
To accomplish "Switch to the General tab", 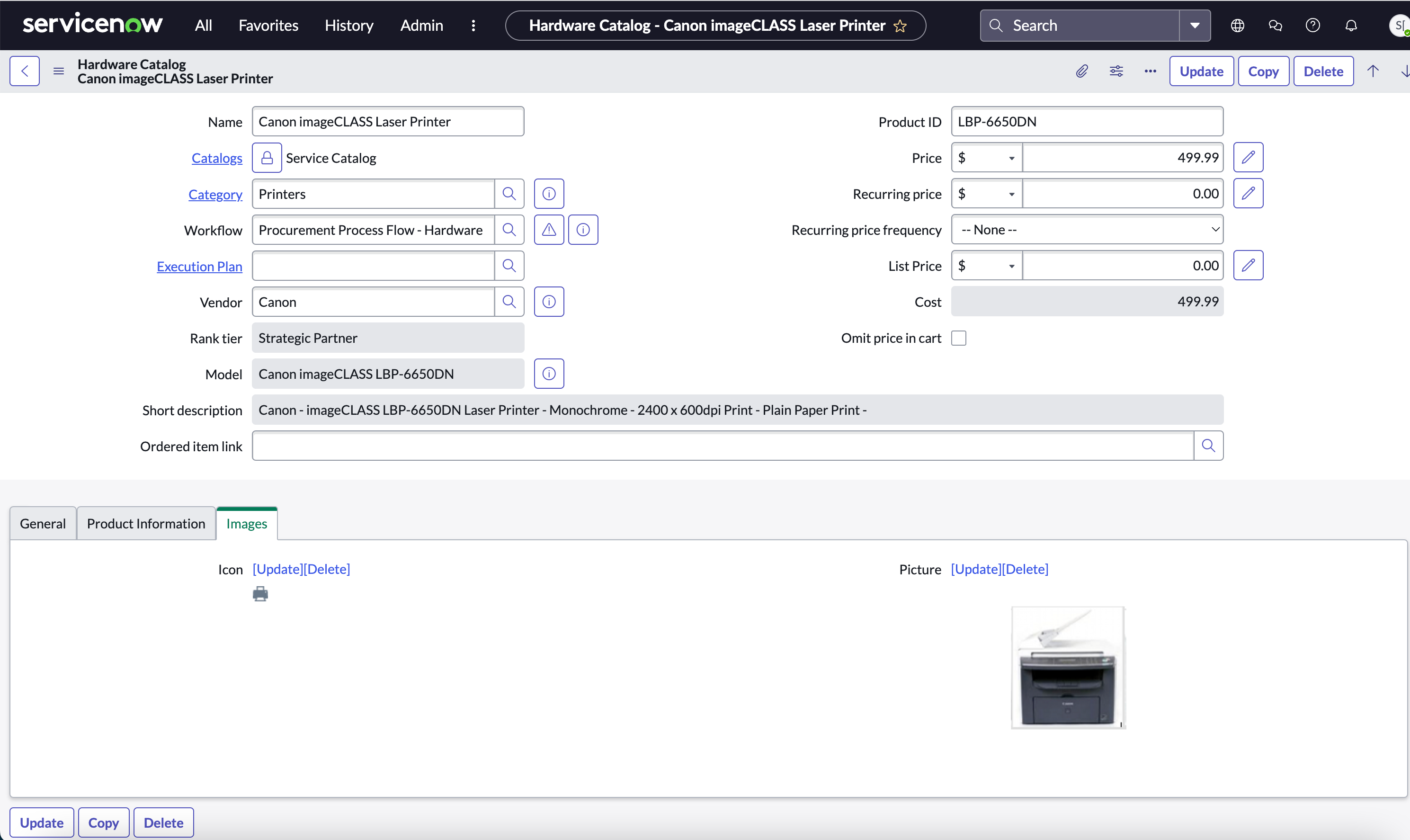I will pyautogui.click(x=43, y=524).
